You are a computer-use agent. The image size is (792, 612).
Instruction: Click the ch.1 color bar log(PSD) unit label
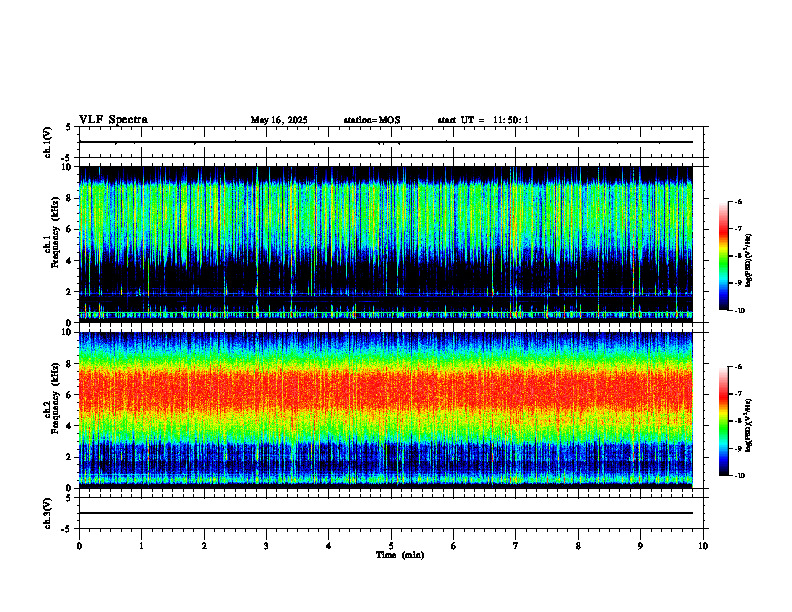click(749, 260)
